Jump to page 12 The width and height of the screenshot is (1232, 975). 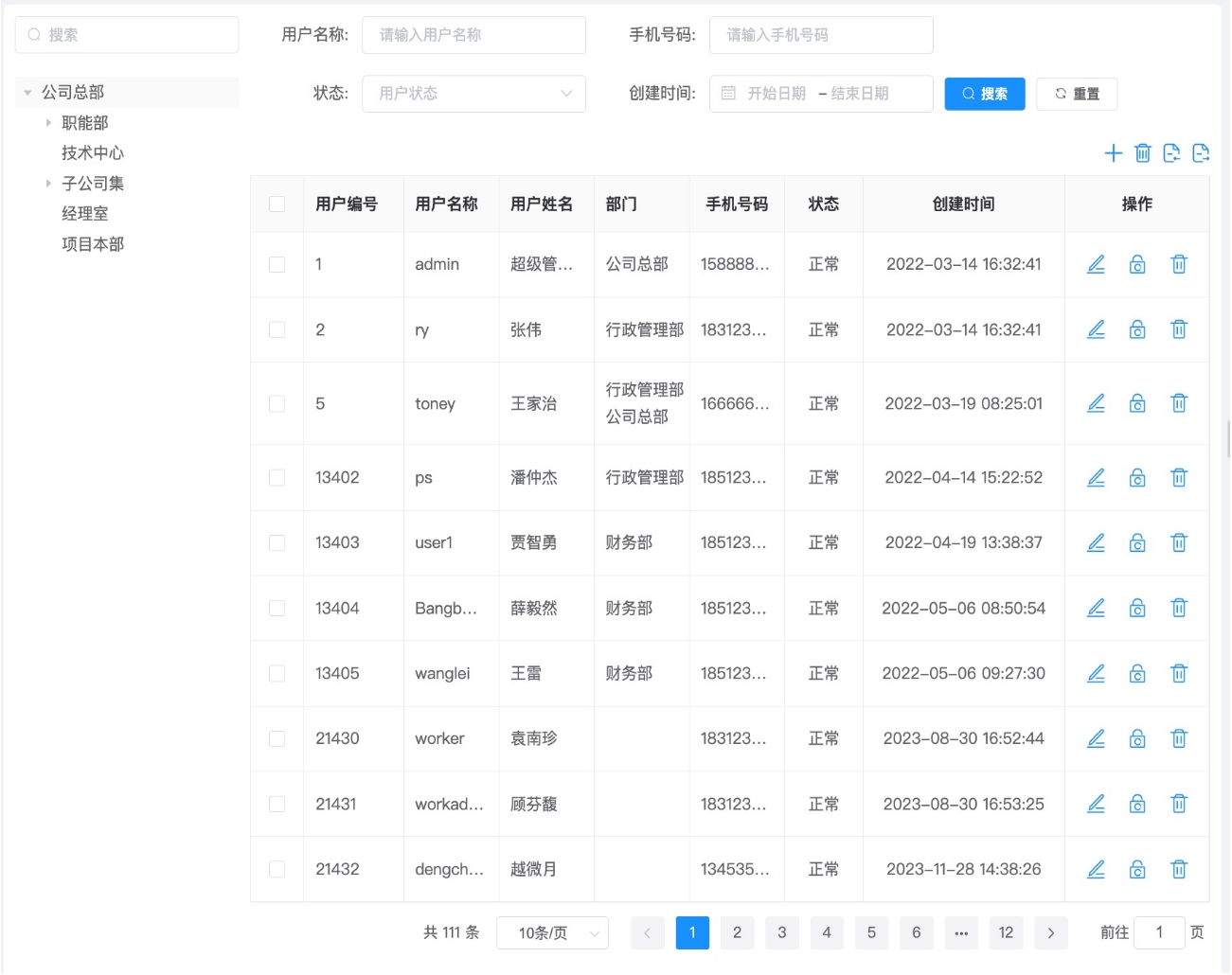tap(1006, 932)
